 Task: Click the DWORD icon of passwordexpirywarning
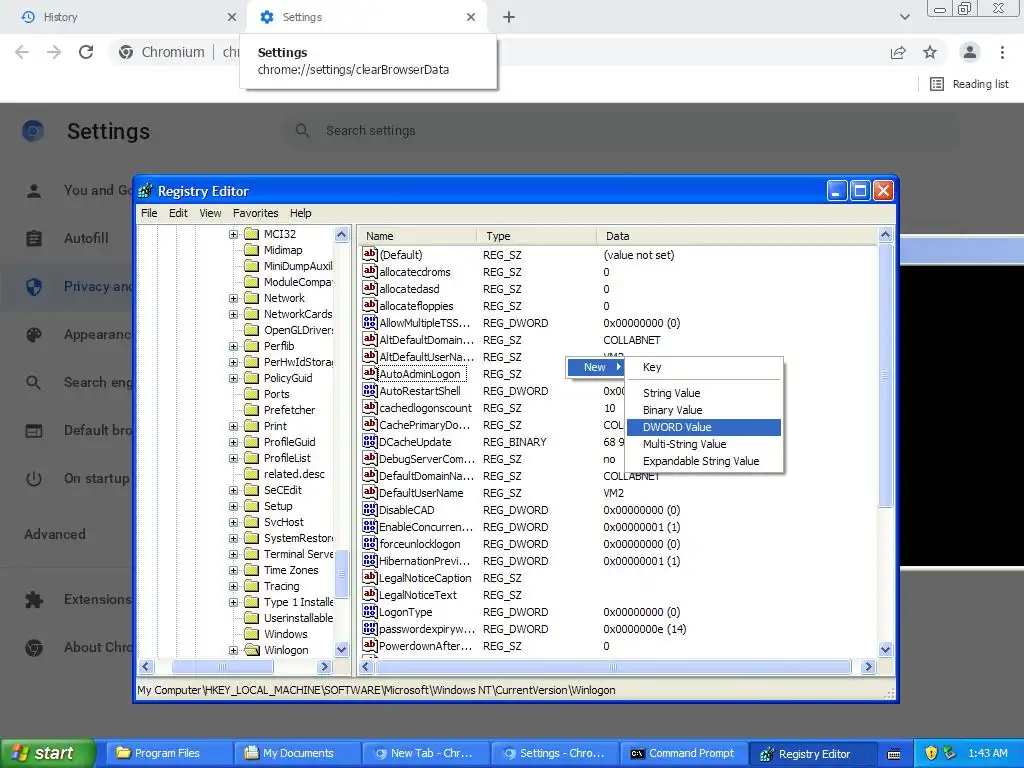(370, 628)
